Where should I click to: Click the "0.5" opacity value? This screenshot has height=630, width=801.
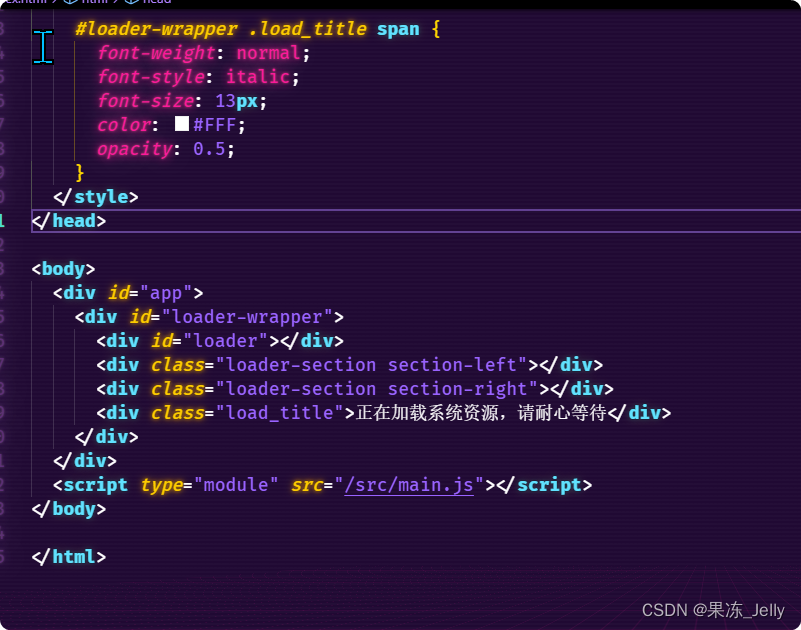pos(209,149)
